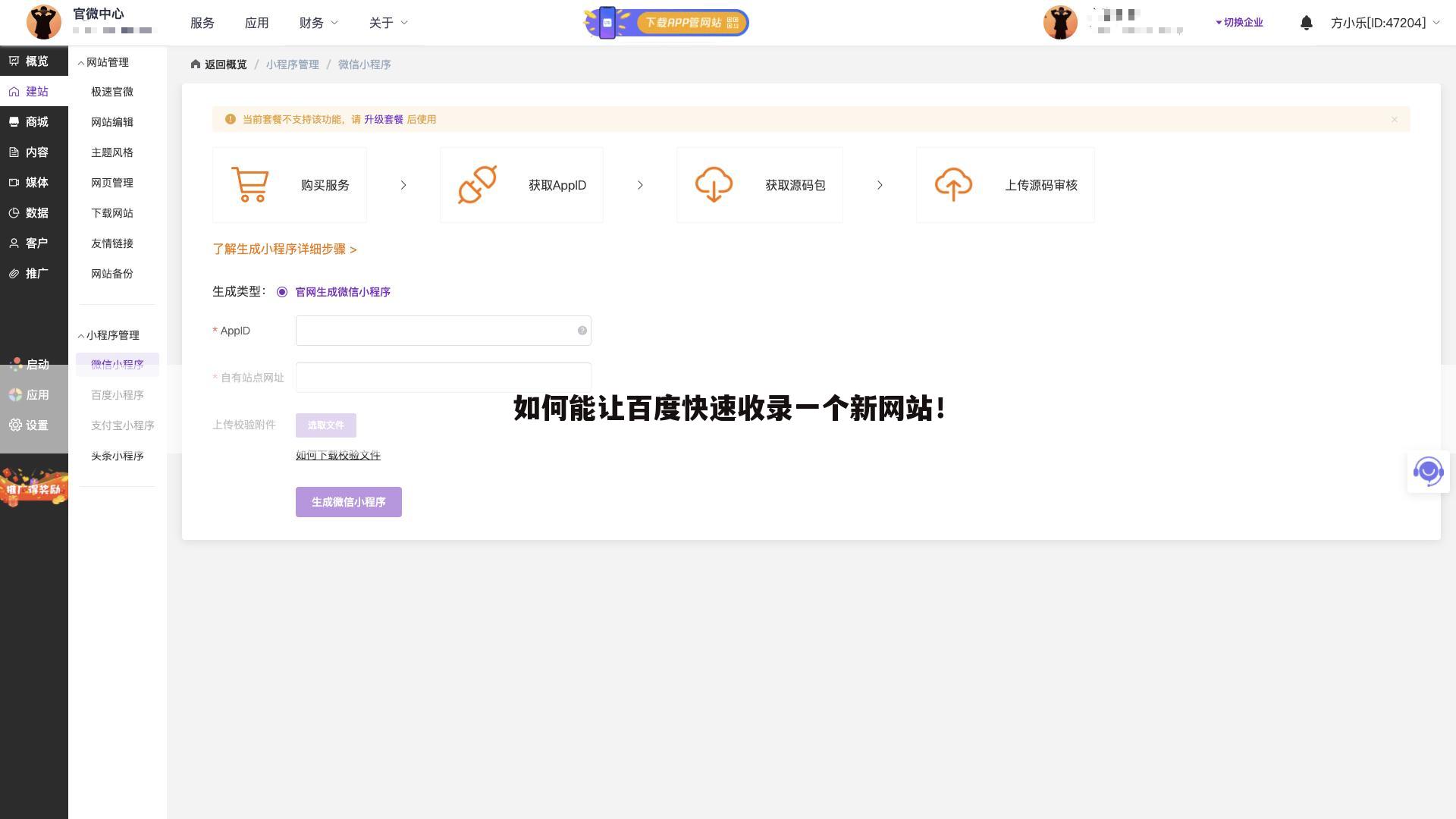Viewport: 1456px width, 819px height.
Task: Click the 自有站点网址 input field
Action: tap(443, 377)
